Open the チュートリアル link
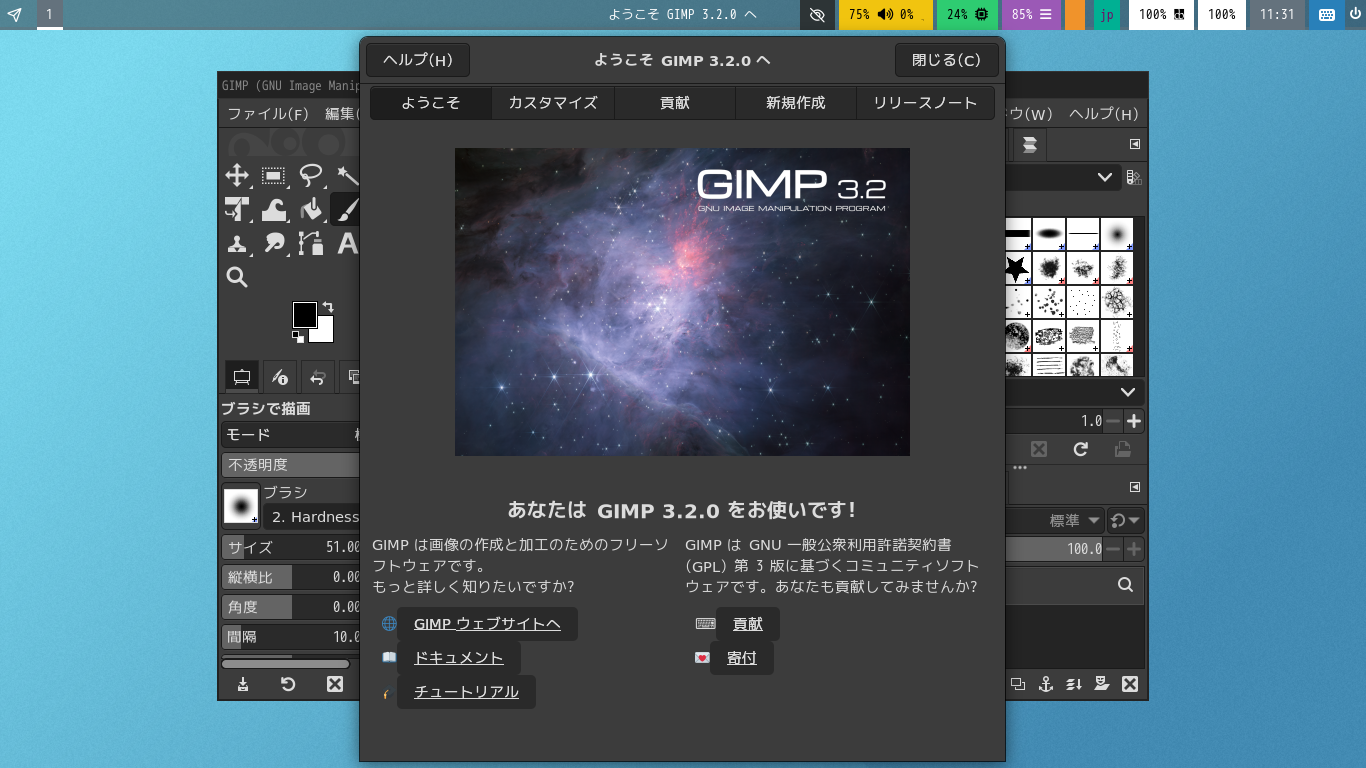Screen dimensions: 1366x768 coord(466,692)
